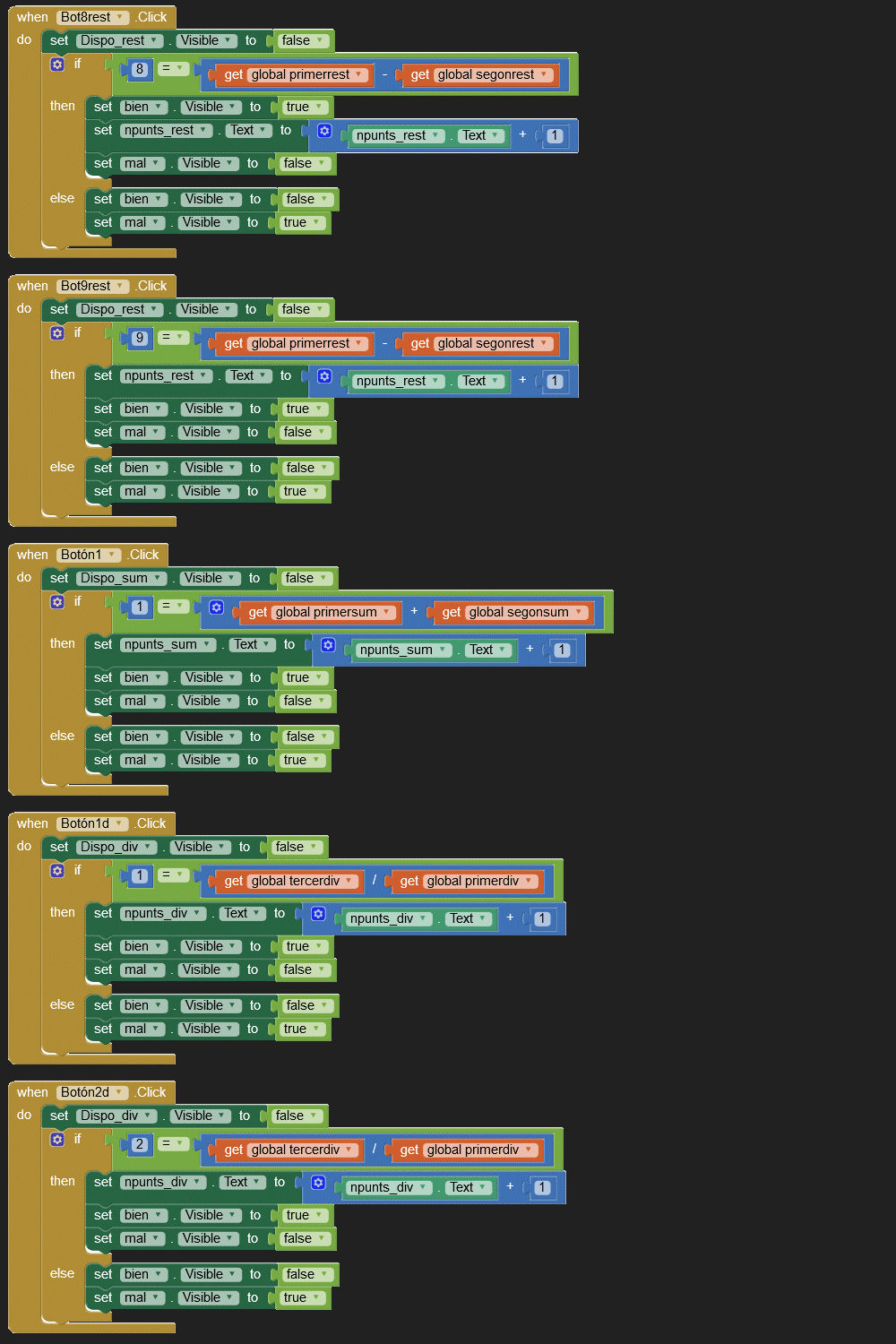Toggle the Dispo_sum Visible false value
This screenshot has height=1344, width=896.
306,579
